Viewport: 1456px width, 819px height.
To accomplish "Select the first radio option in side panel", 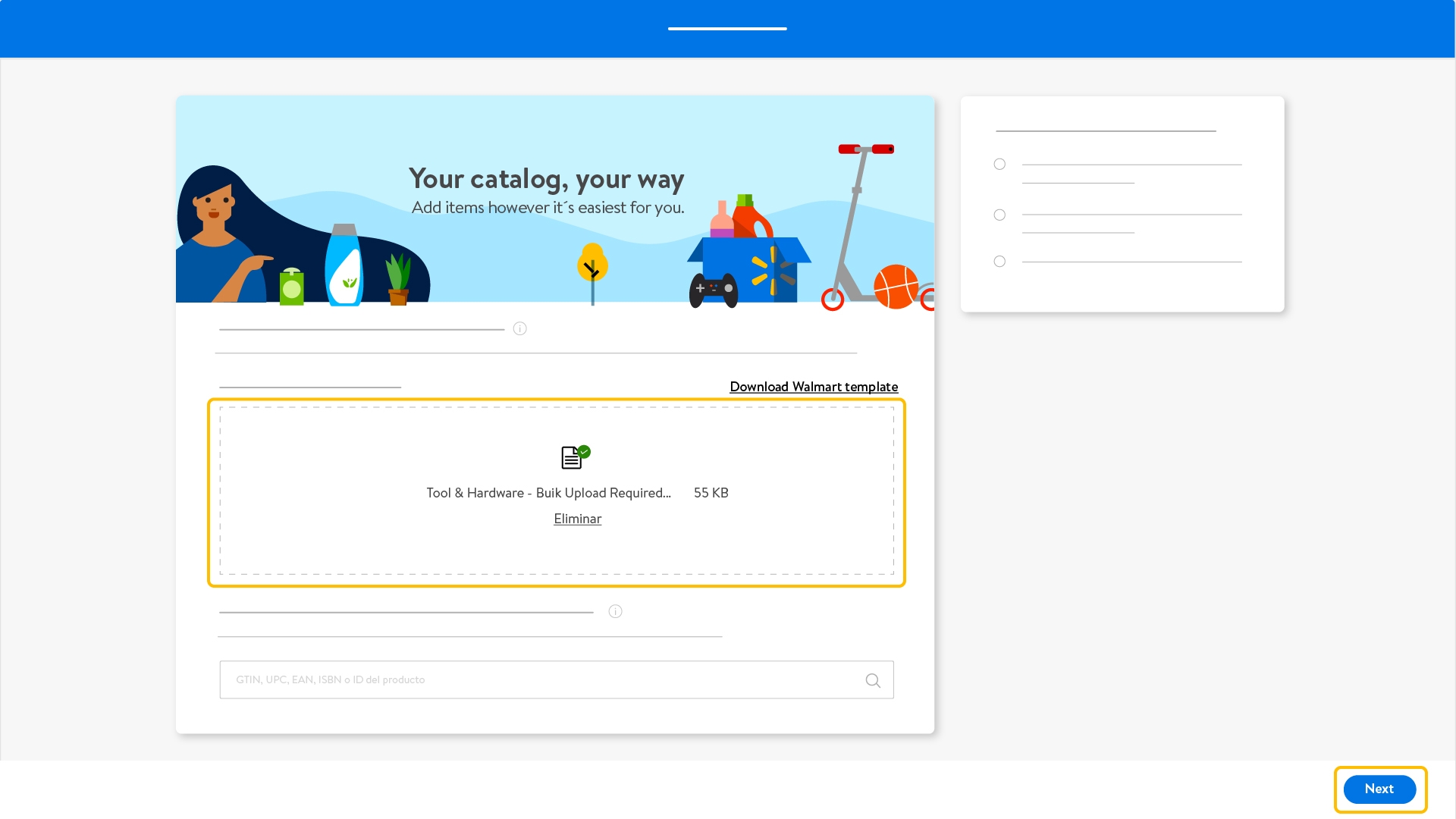I will point(999,164).
